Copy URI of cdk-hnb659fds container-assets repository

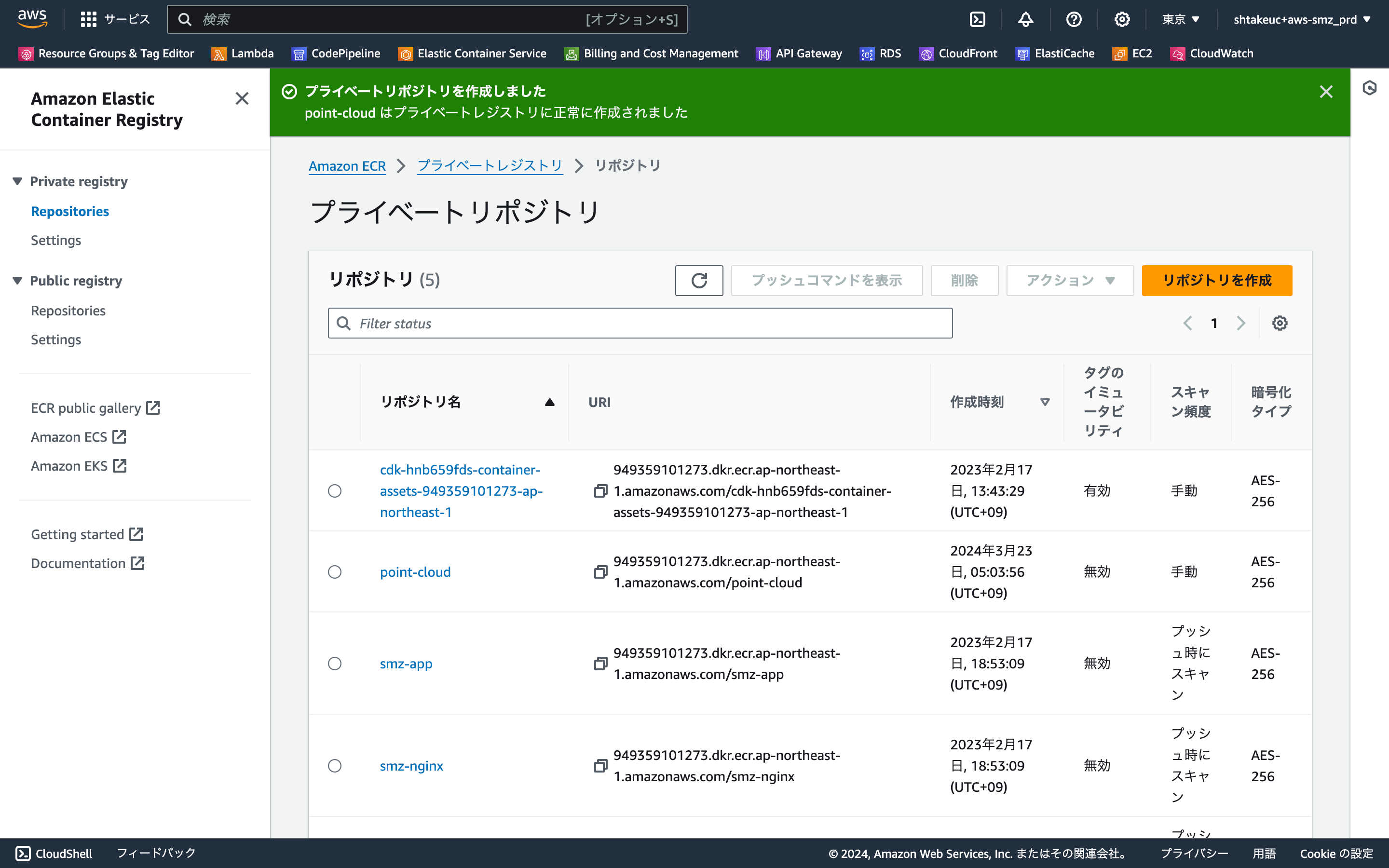[x=600, y=491]
